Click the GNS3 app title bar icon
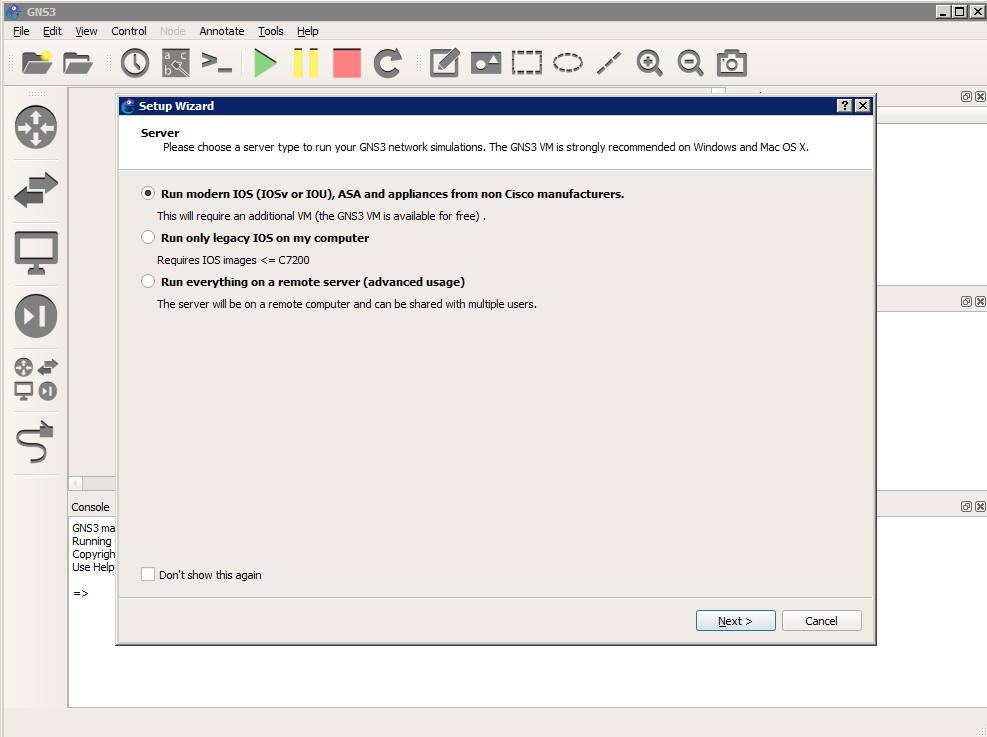 13,11
